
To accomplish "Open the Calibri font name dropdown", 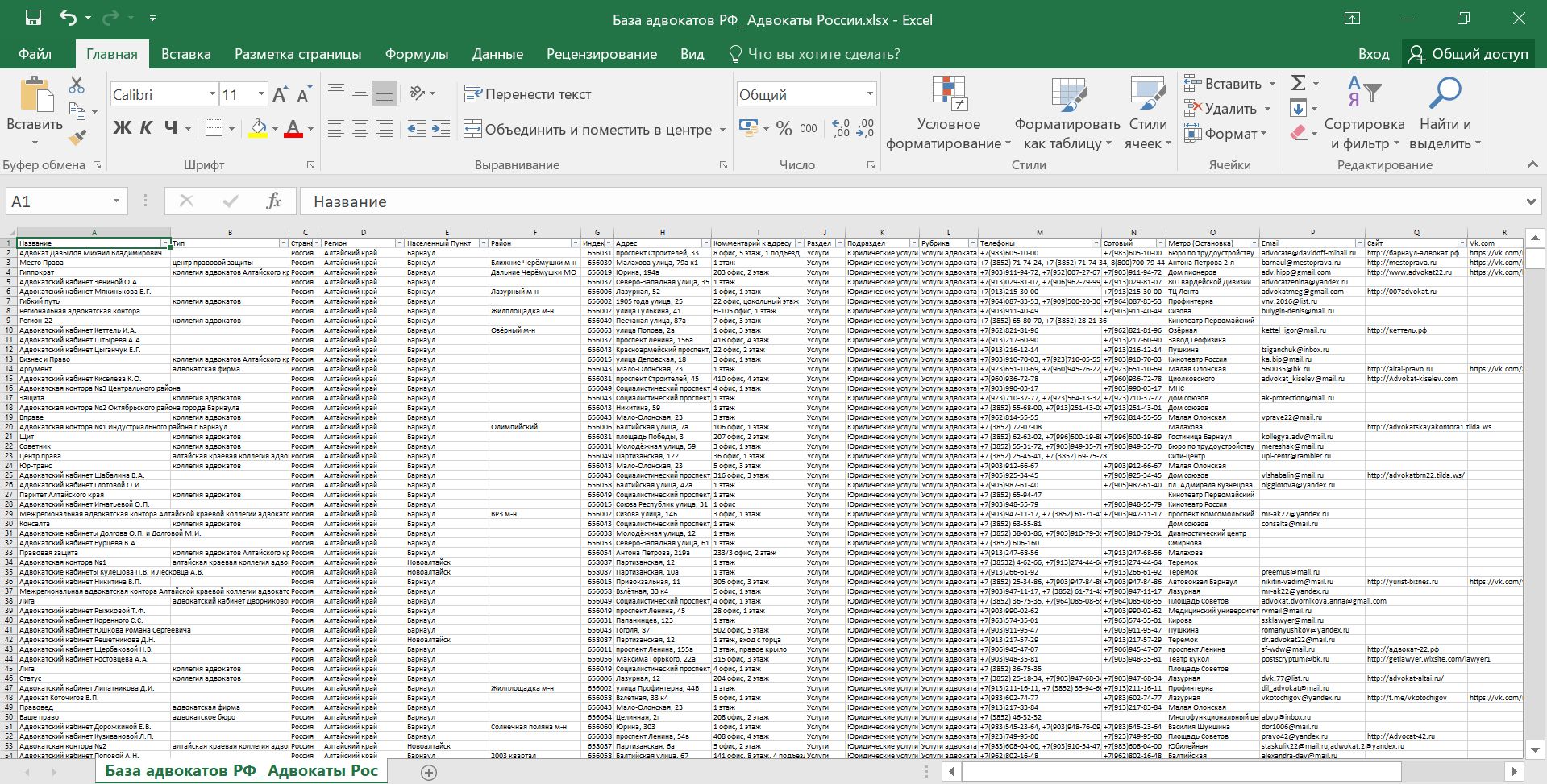I will coord(212,94).
